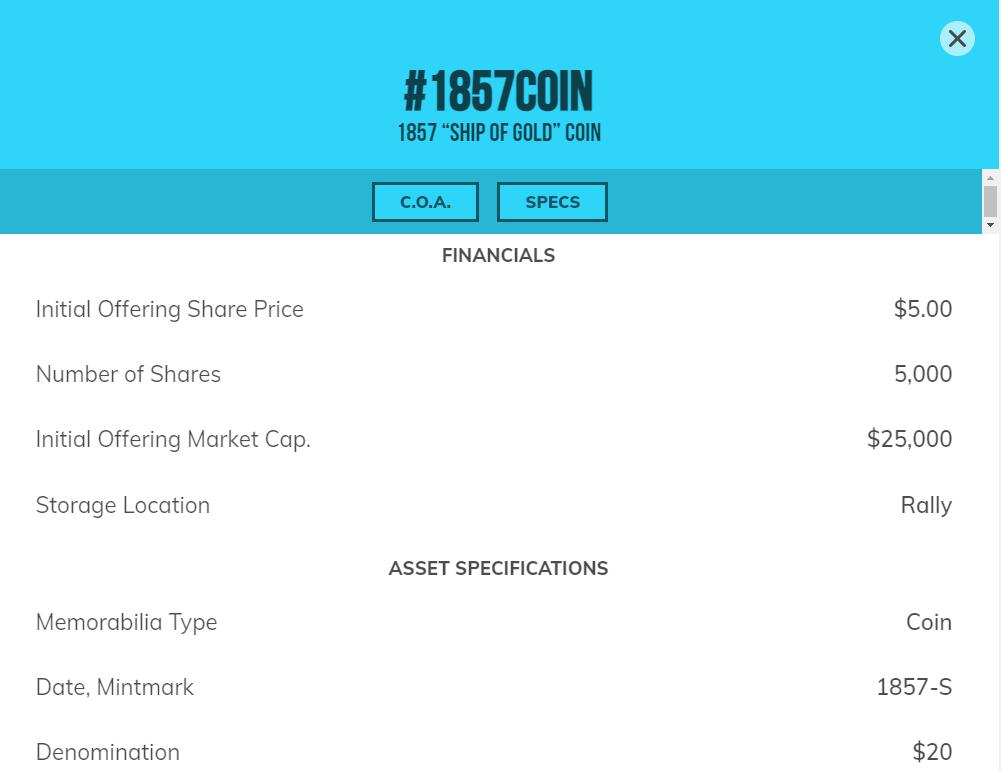
Task: Click the $5.00 share price value
Action: point(922,310)
